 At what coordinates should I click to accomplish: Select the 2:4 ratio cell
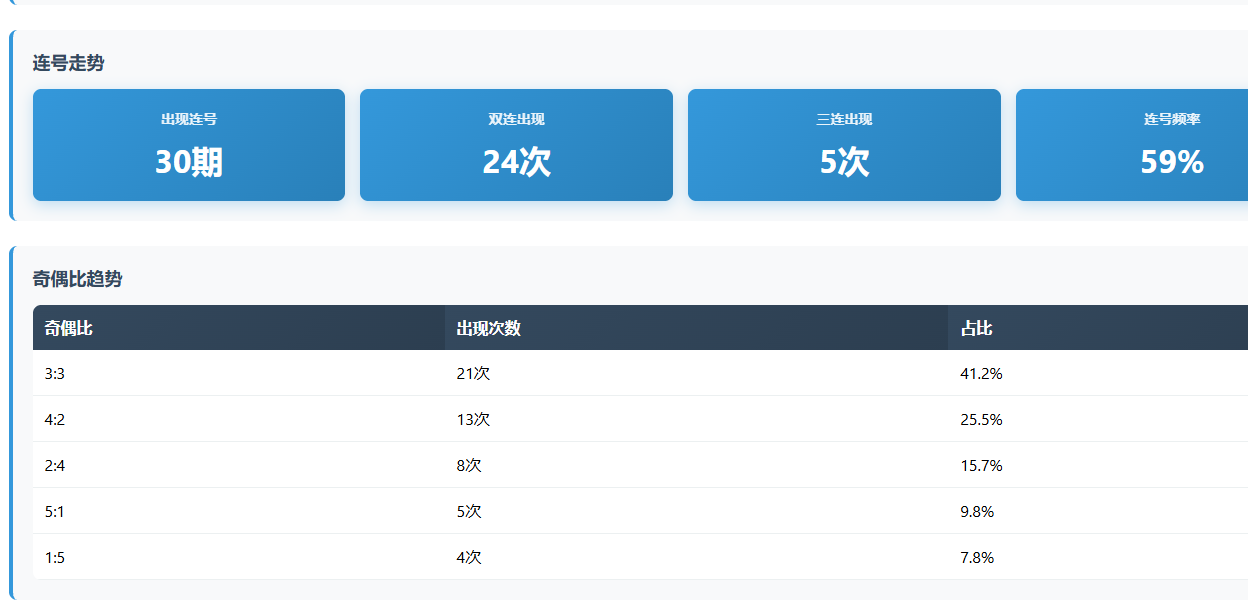tap(55, 465)
